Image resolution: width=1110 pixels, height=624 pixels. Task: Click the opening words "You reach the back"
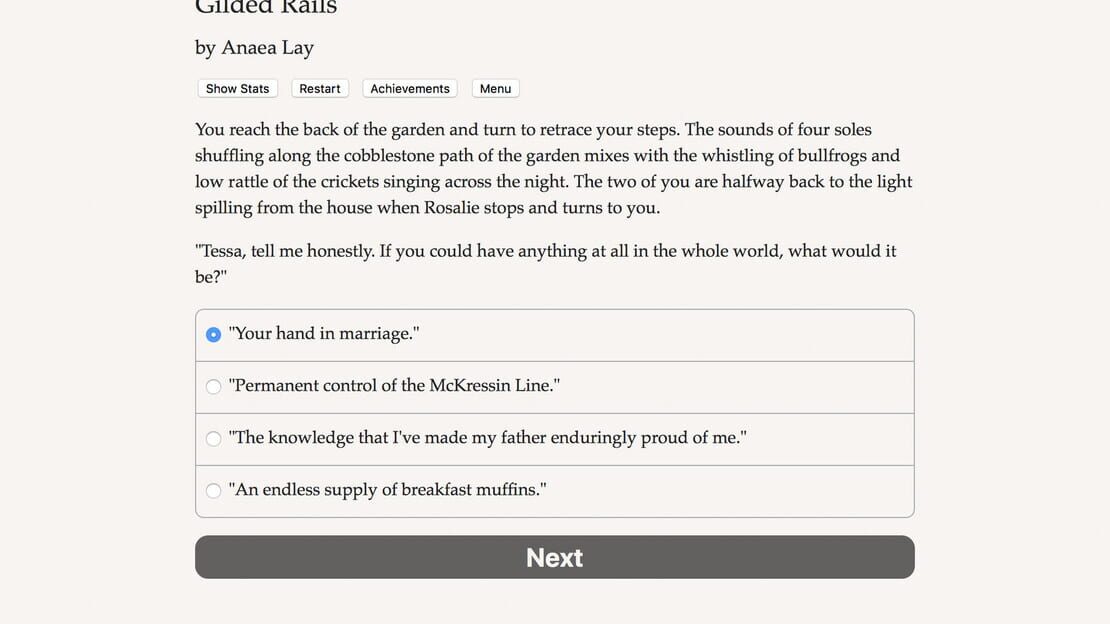[x=247, y=130]
